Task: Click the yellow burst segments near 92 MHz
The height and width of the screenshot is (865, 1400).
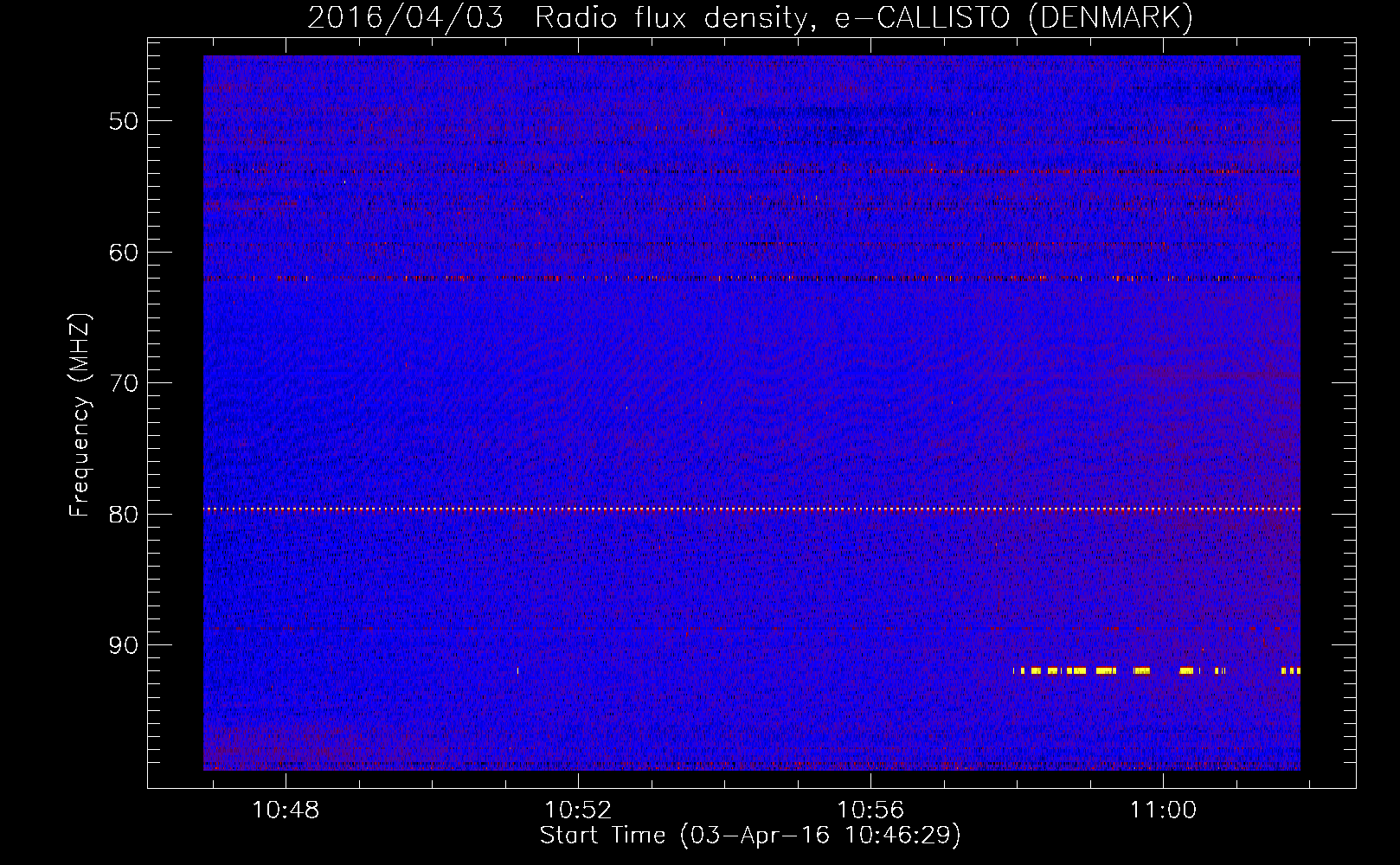Action: click(1157, 670)
